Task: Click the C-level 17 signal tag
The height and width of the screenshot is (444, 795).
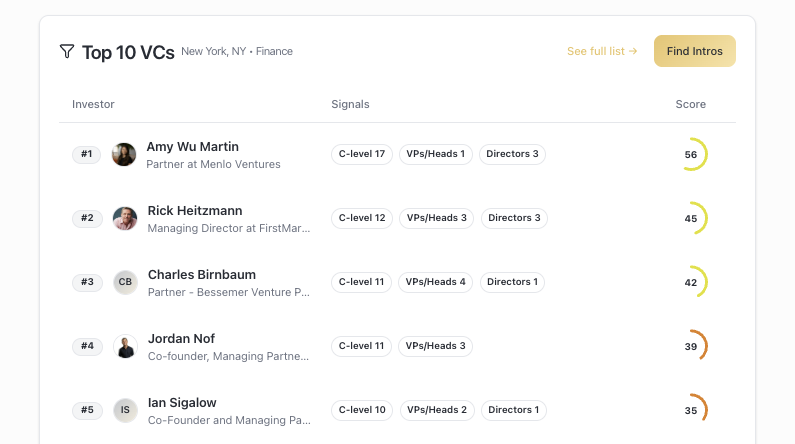Action: tap(361, 154)
